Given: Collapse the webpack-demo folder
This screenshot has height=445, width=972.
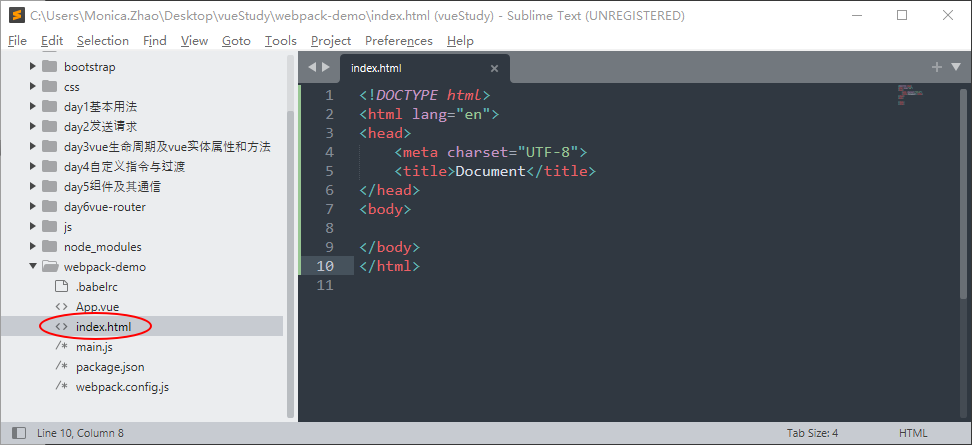Looking at the screenshot, I should click(33, 267).
